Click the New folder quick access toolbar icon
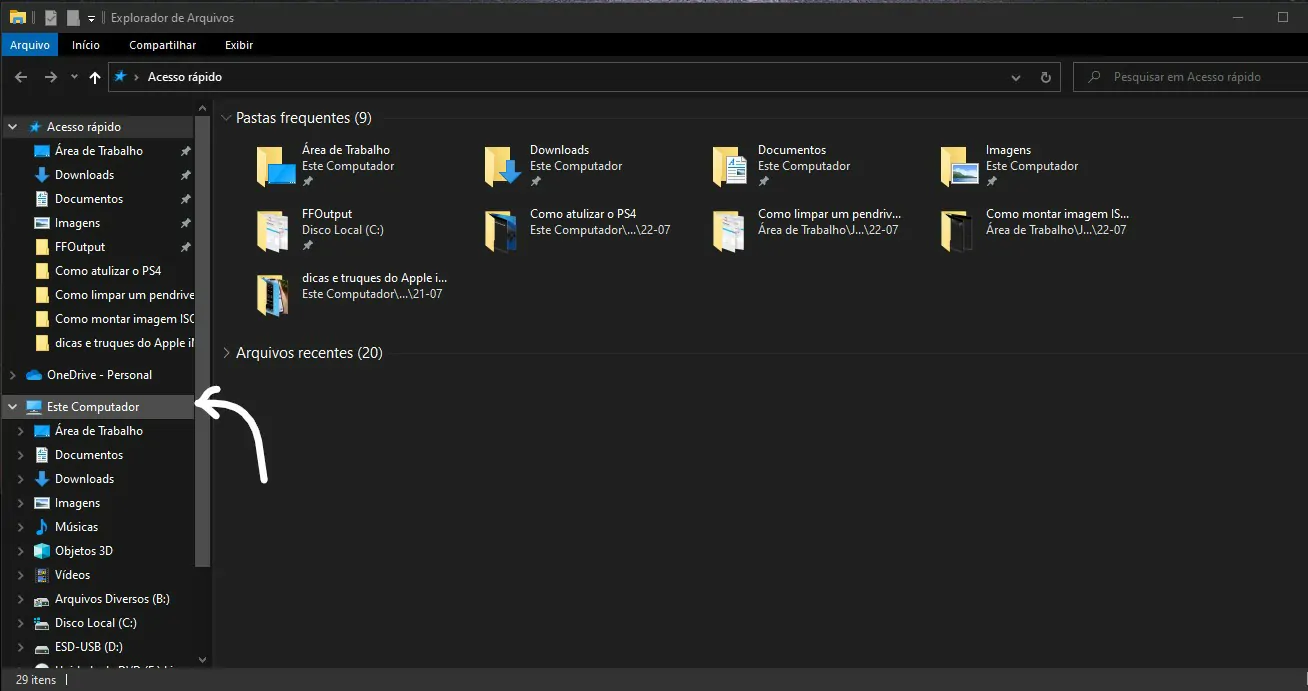This screenshot has width=1308, height=691. pyautogui.click(x=73, y=17)
